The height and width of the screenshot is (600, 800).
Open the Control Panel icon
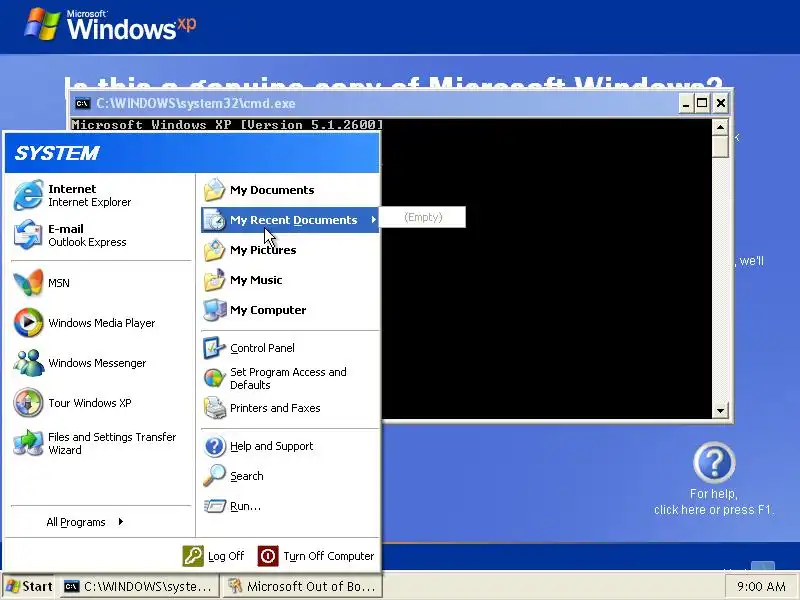coord(214,348)
